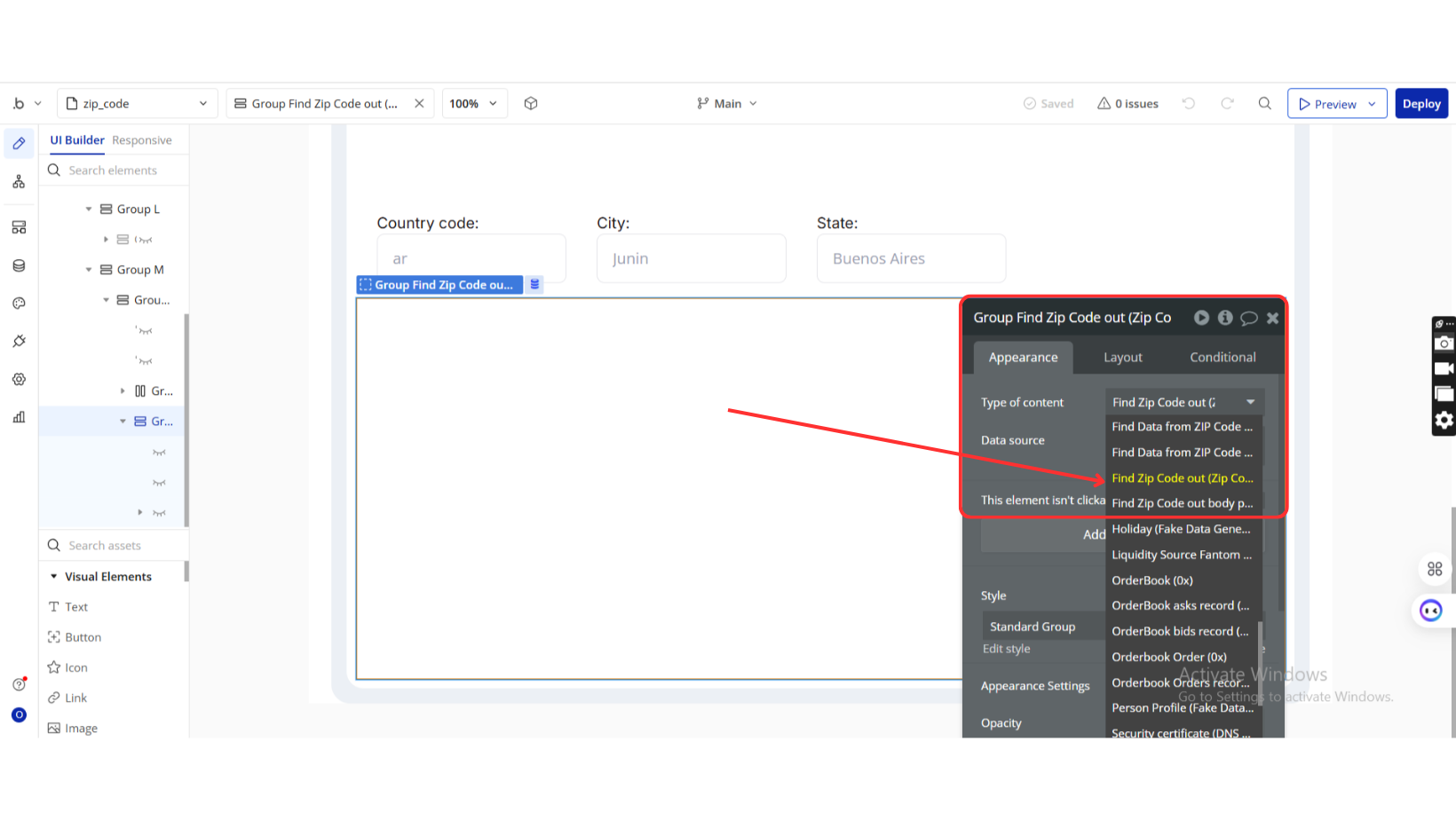Viewport: 1456px width, 820px height.
Task: Open the Workflow tab in left sidebar
Action: coord(19,182)
